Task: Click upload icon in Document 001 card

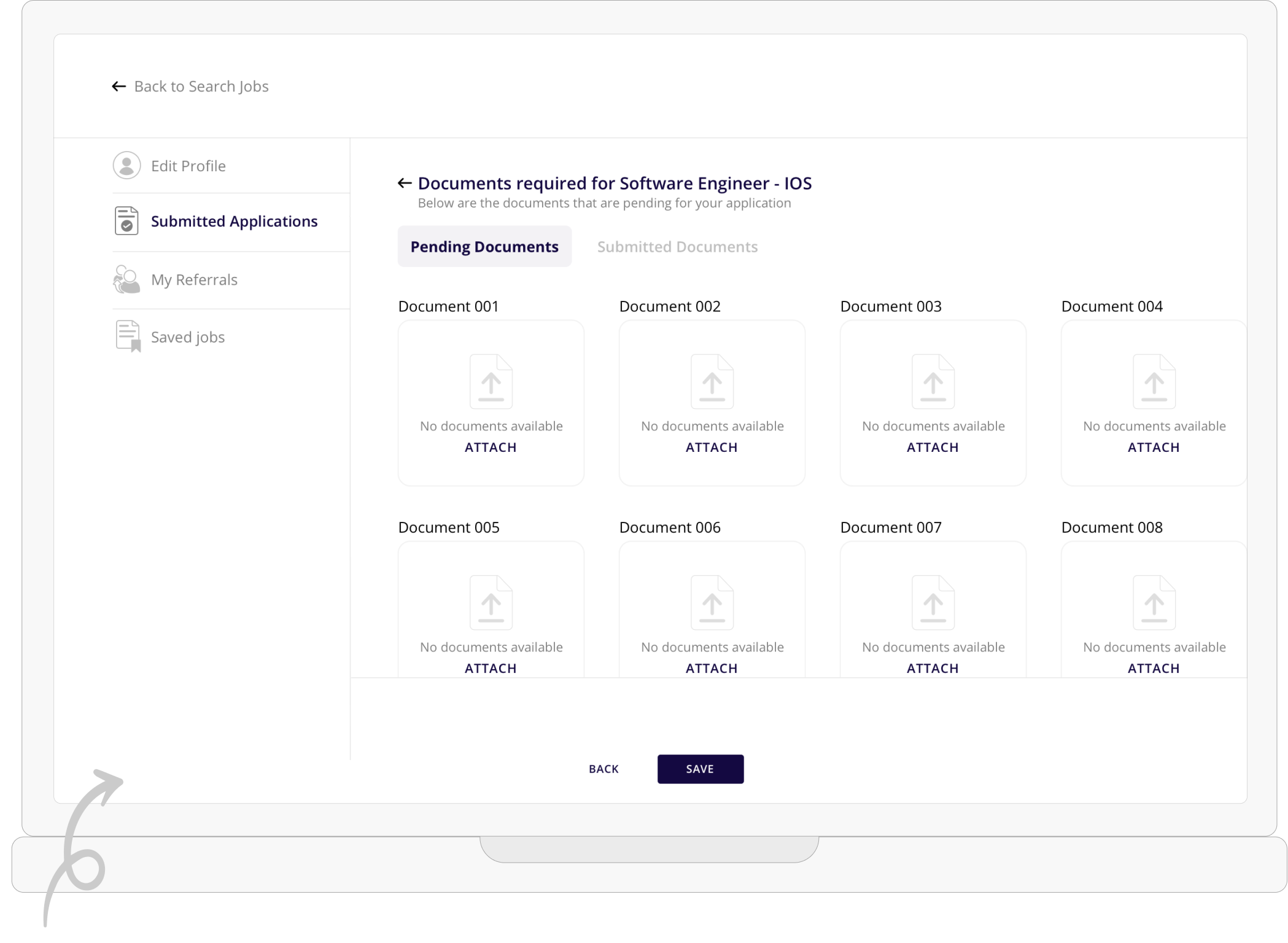Action: [491, 381]
